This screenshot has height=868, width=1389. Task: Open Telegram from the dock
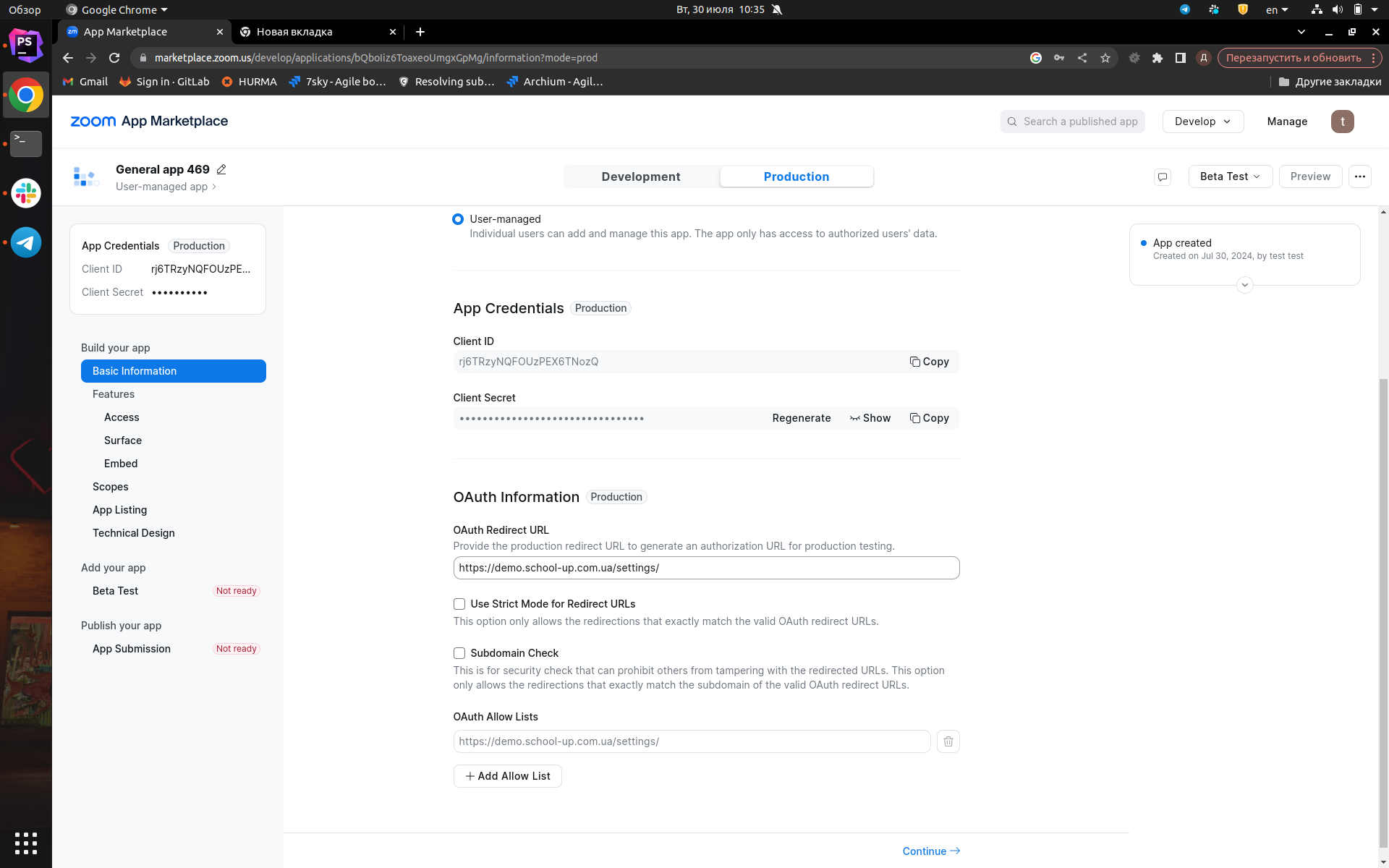26,242
